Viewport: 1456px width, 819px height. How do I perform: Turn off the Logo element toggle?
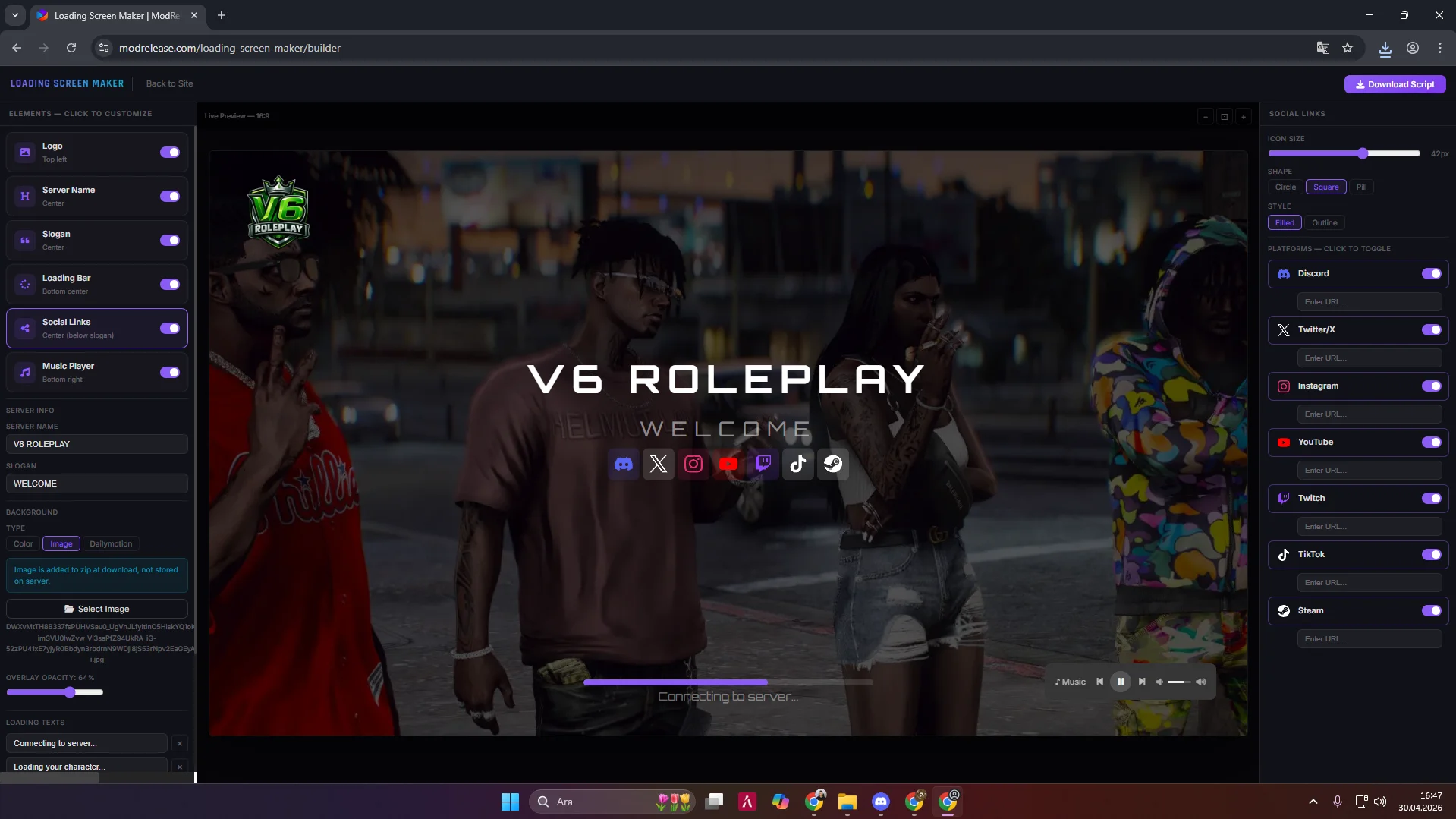[x=168, y=152]
